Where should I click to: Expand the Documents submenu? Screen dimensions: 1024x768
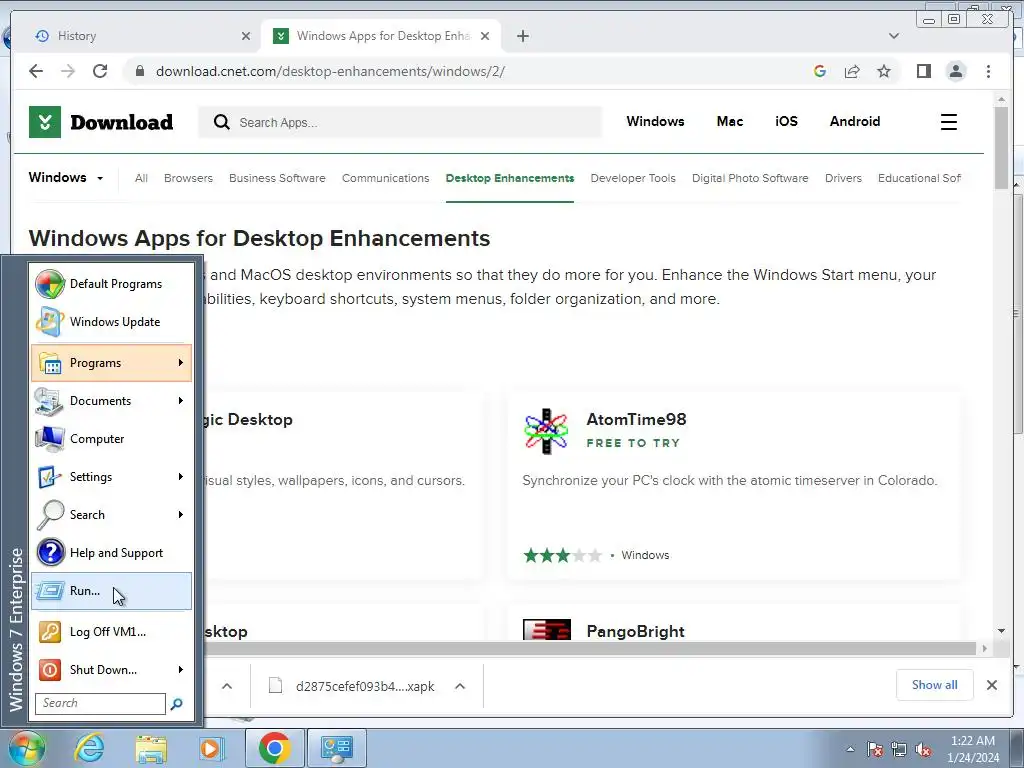pyautogui.click(x=112, y=401)
